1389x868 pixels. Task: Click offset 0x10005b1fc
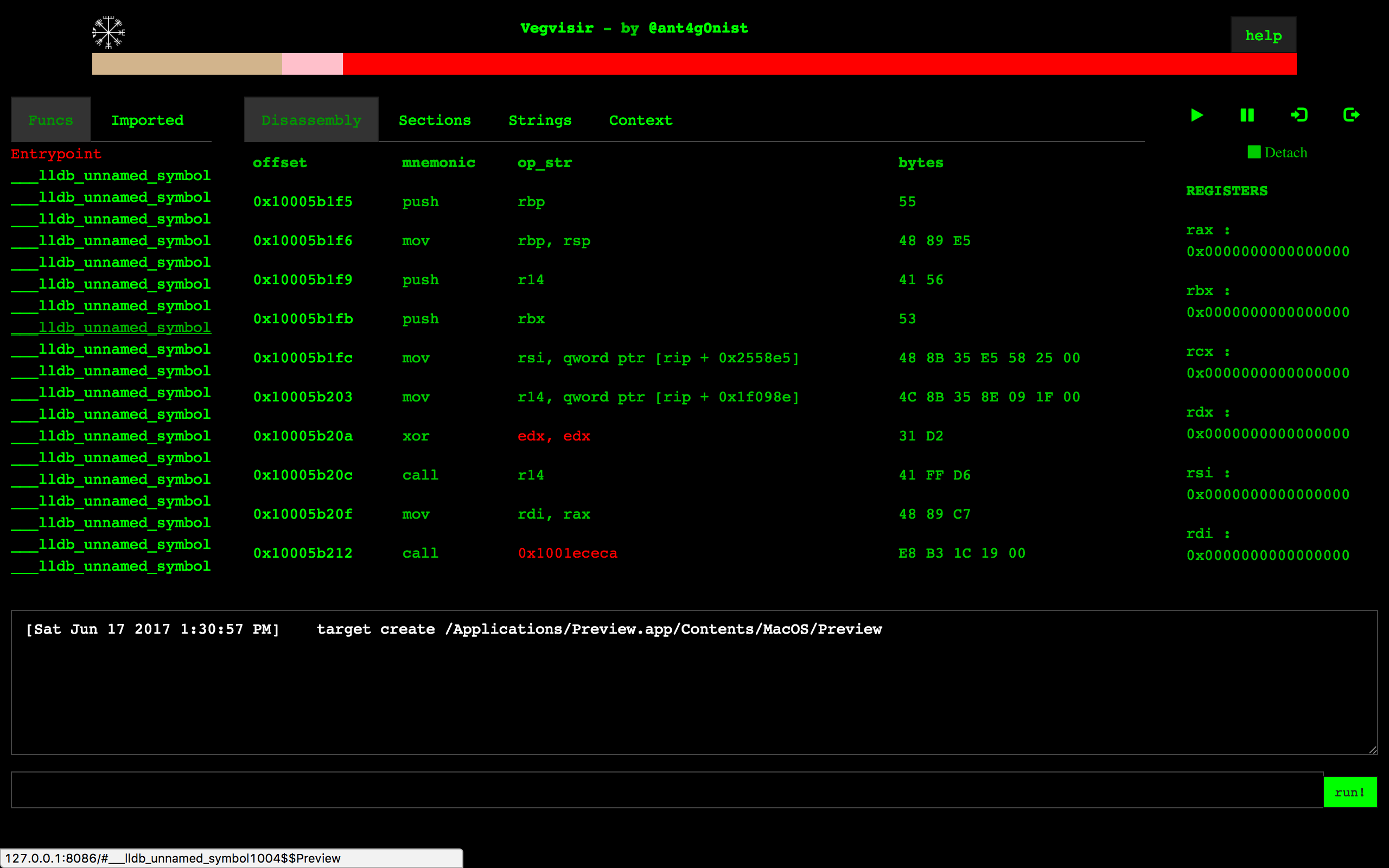(303, 358)
